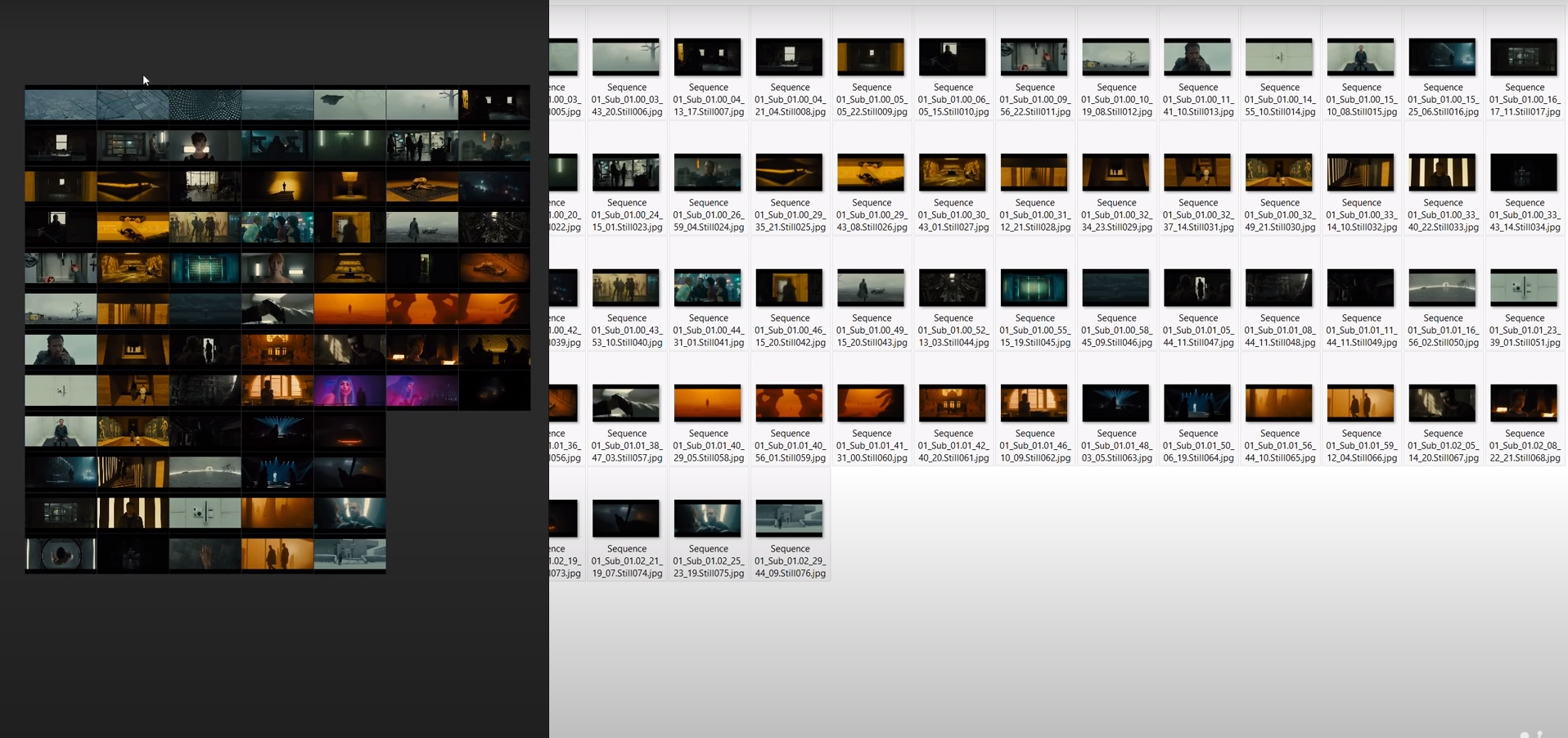Select the Still026.jpg file thumbnail

[871, 173]
